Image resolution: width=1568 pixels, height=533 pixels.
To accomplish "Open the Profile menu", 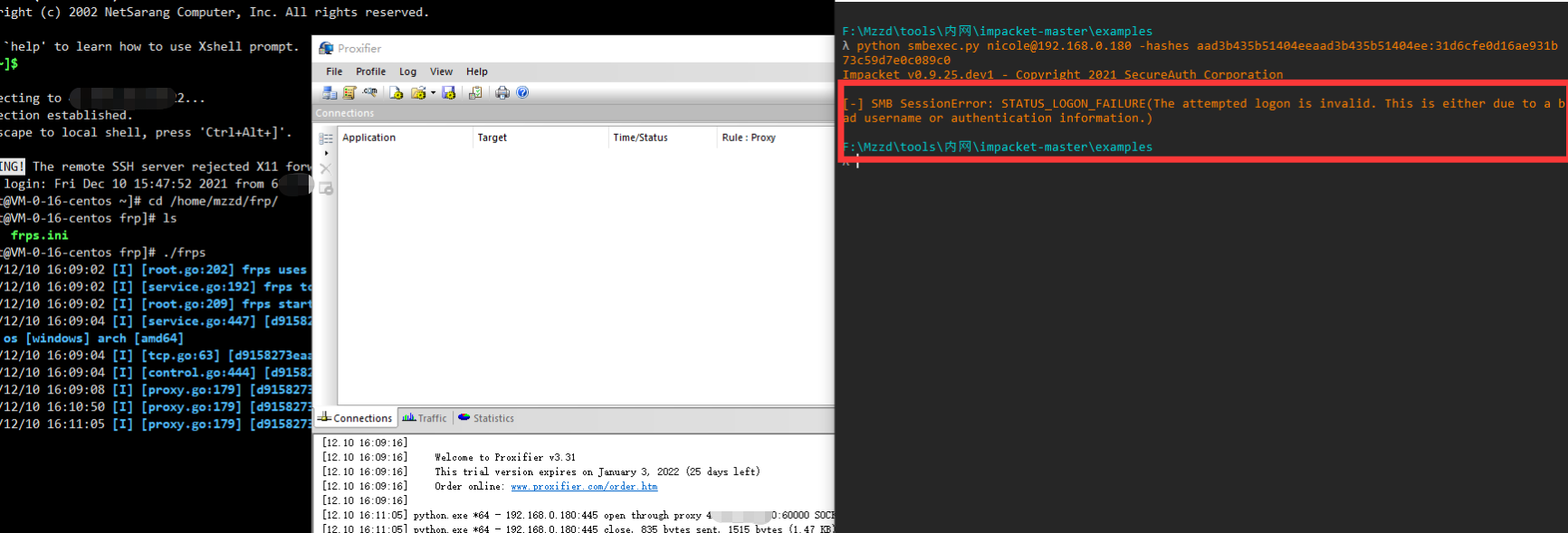I will point(370,71).
